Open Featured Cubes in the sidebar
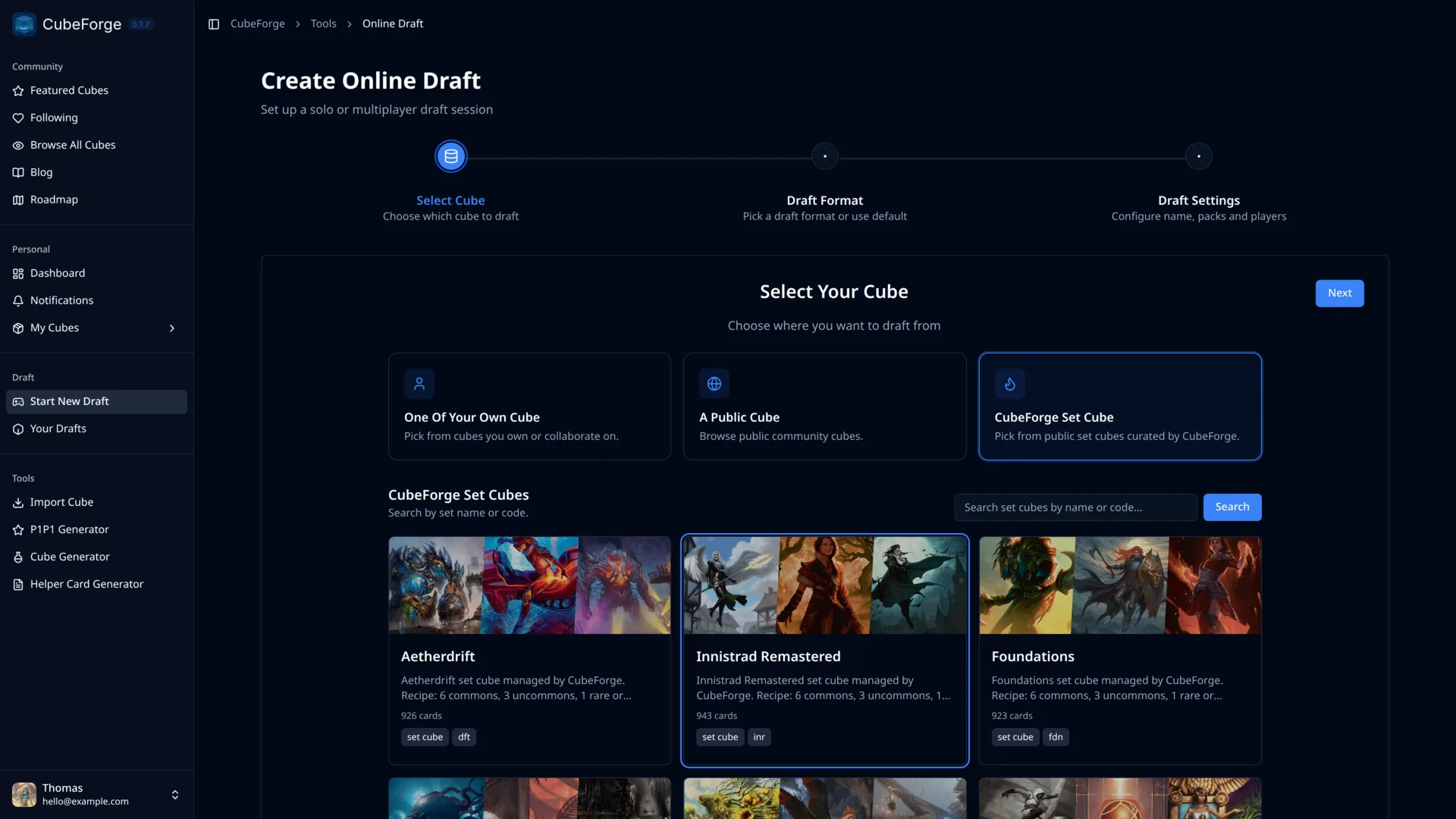 pyautogui.click(x=96, y=91)
